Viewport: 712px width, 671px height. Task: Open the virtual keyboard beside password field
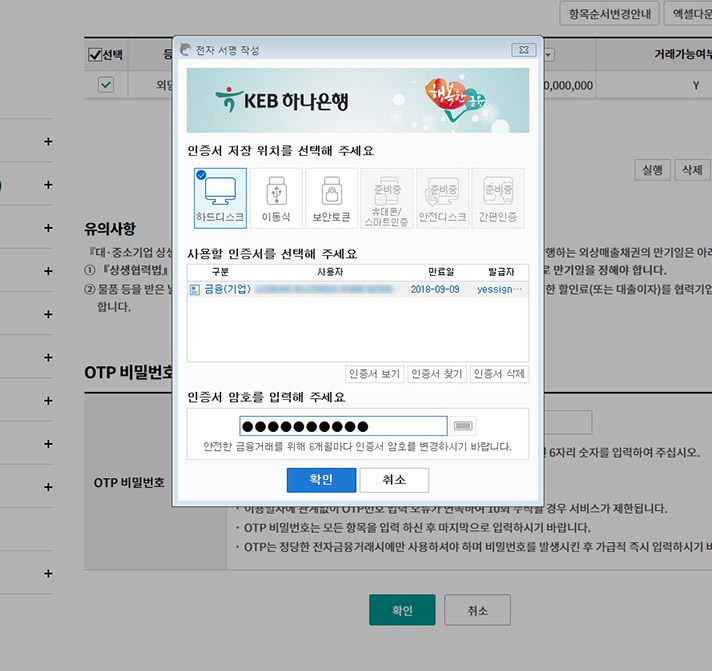click(x=464, y=425)
